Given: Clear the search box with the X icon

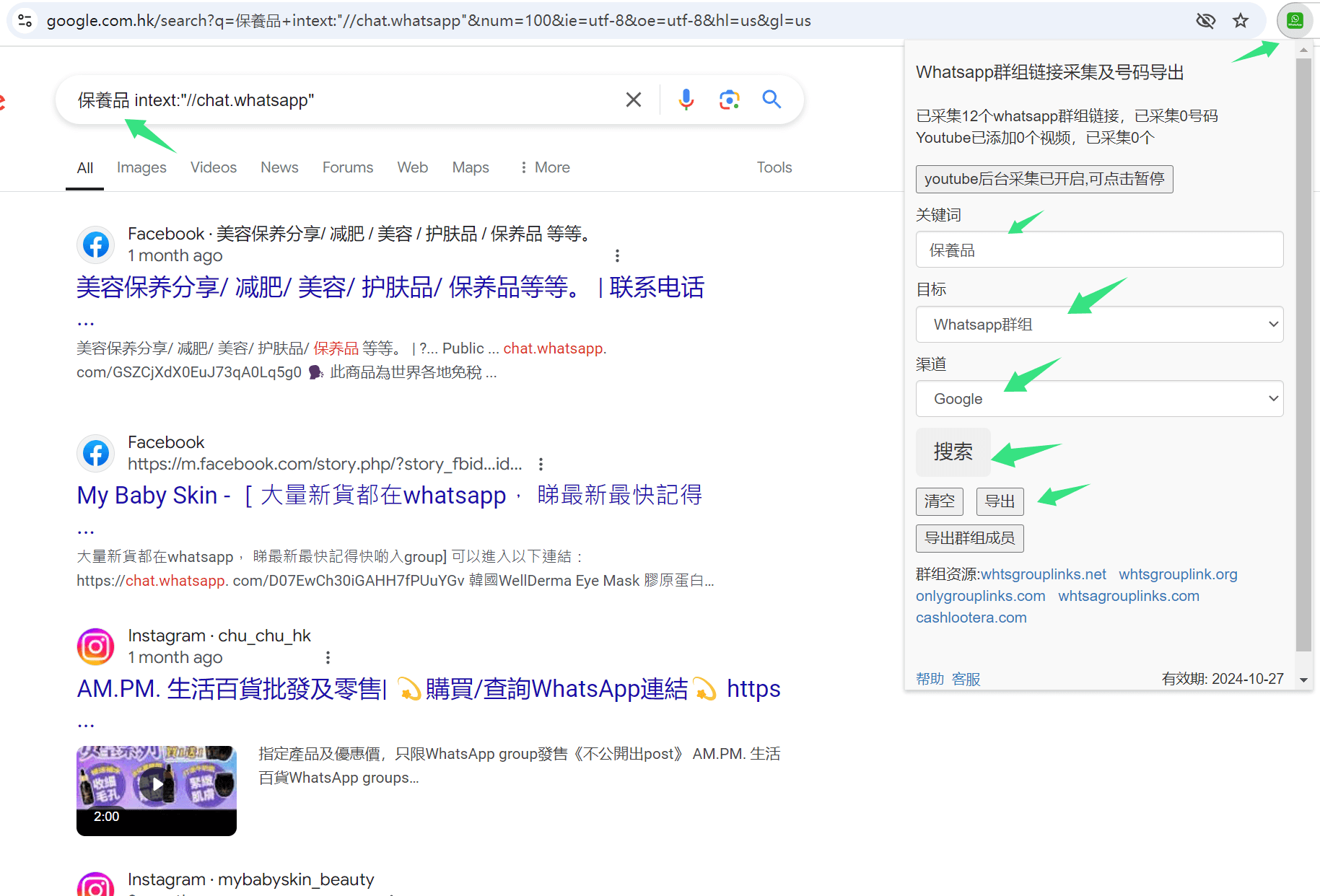Looking at the screenshot, I should tap(634, 100).
